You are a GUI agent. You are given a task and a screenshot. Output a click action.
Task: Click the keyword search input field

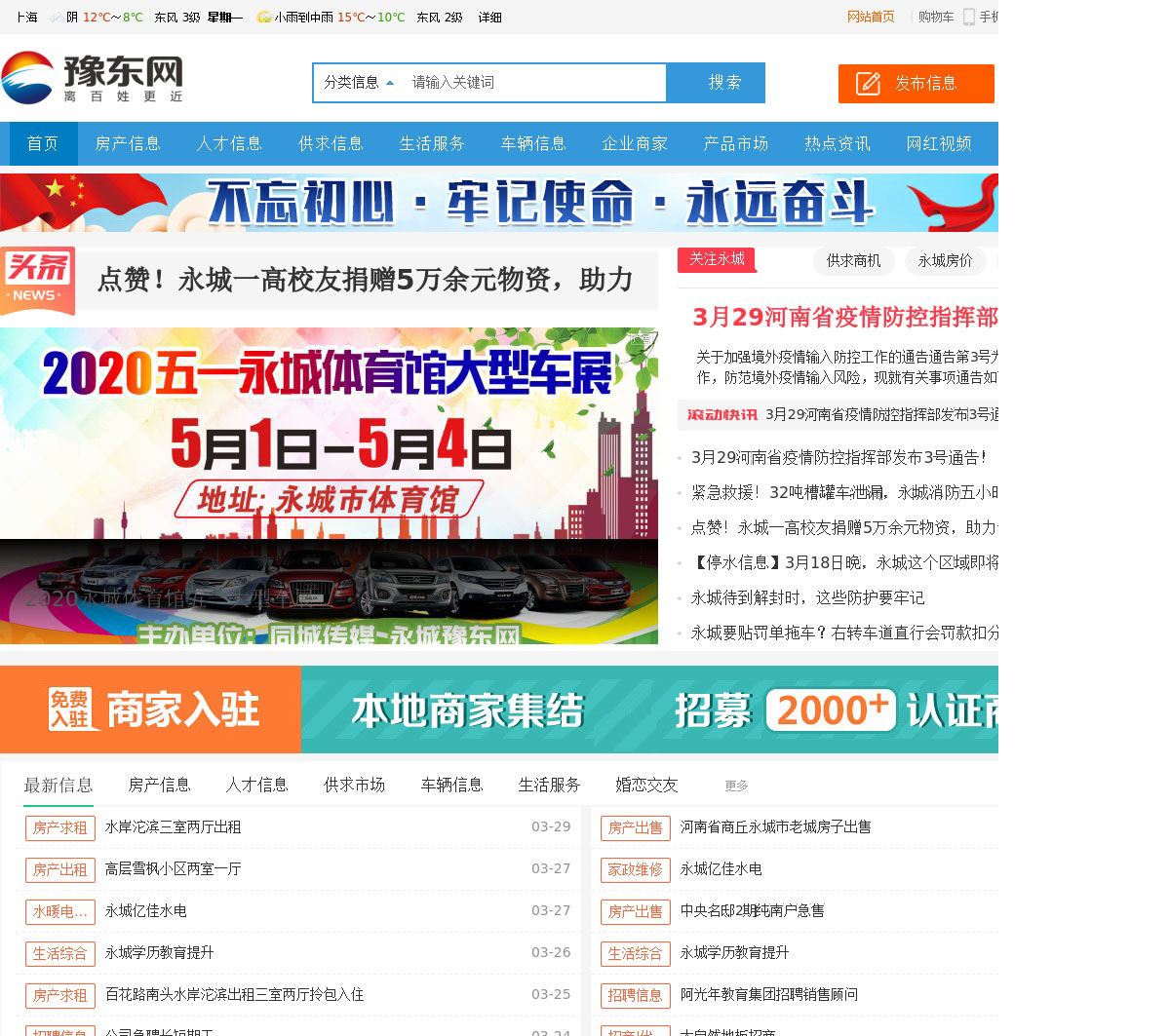(x=534, y=83)
